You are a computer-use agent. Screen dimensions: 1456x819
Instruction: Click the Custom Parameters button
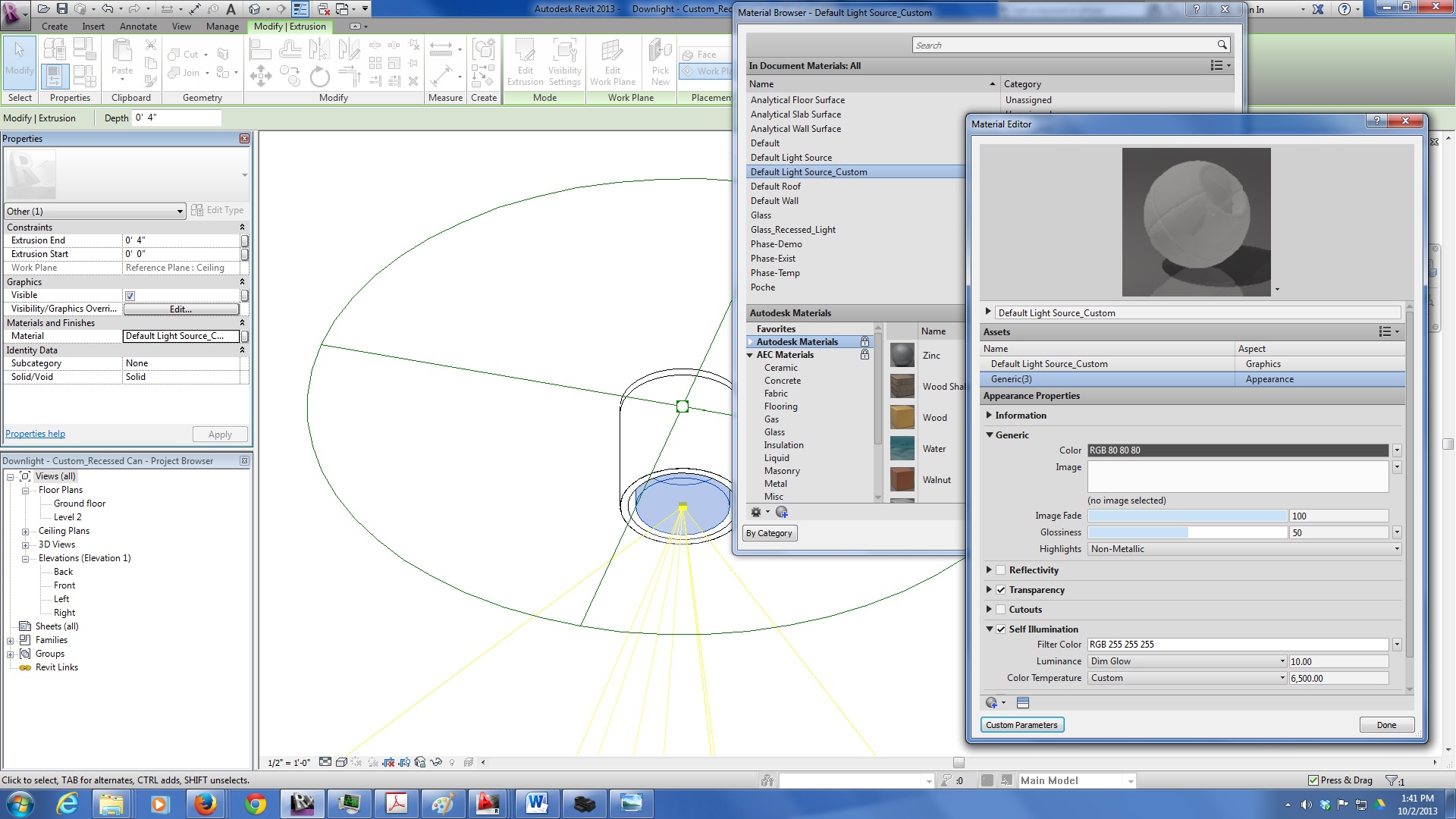coord(1021,725)
